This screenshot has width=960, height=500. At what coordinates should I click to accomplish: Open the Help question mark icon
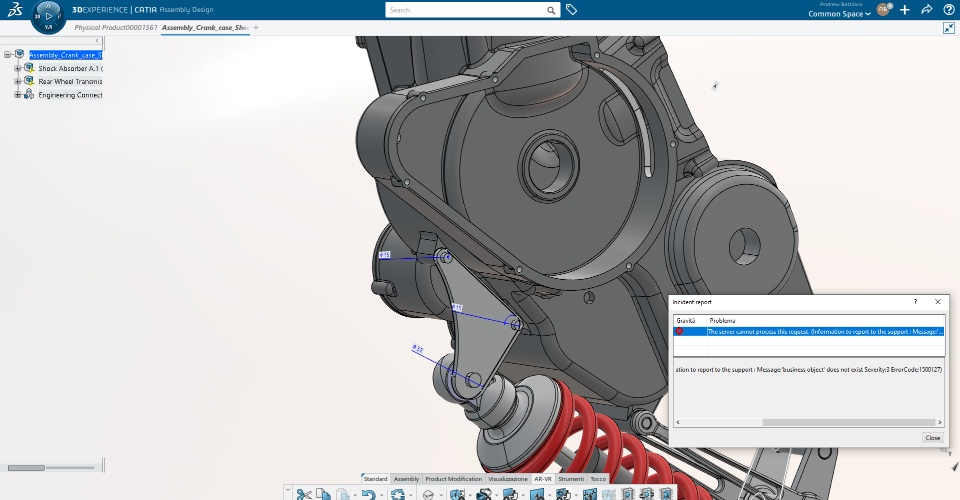(948, 10)
